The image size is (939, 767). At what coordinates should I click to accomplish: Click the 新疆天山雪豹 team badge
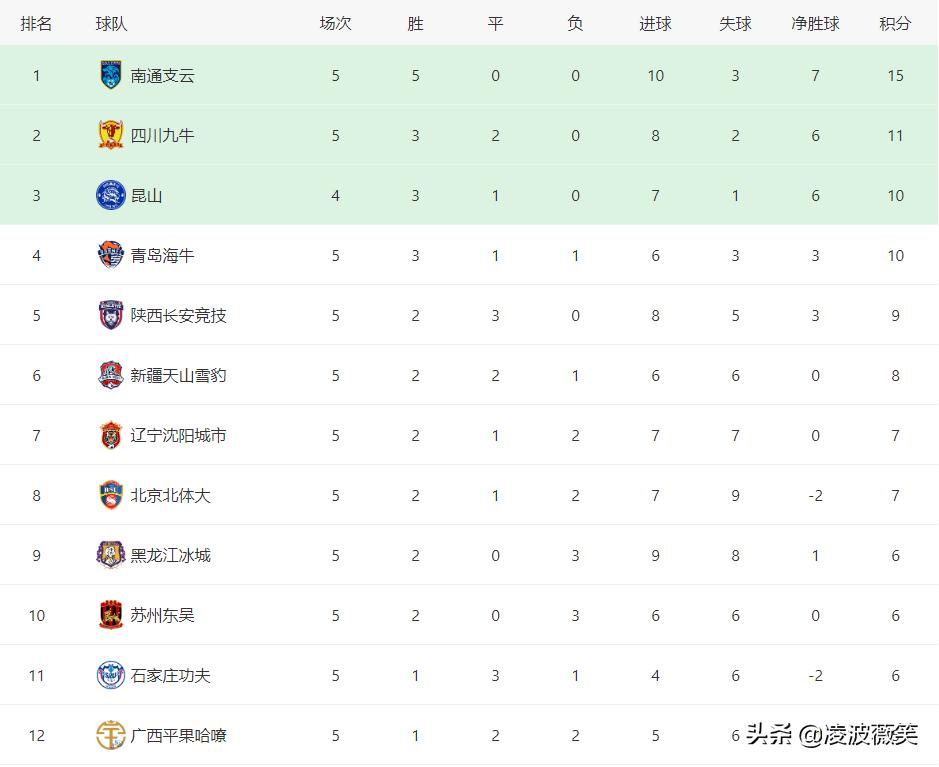click(x=110, y=375)
